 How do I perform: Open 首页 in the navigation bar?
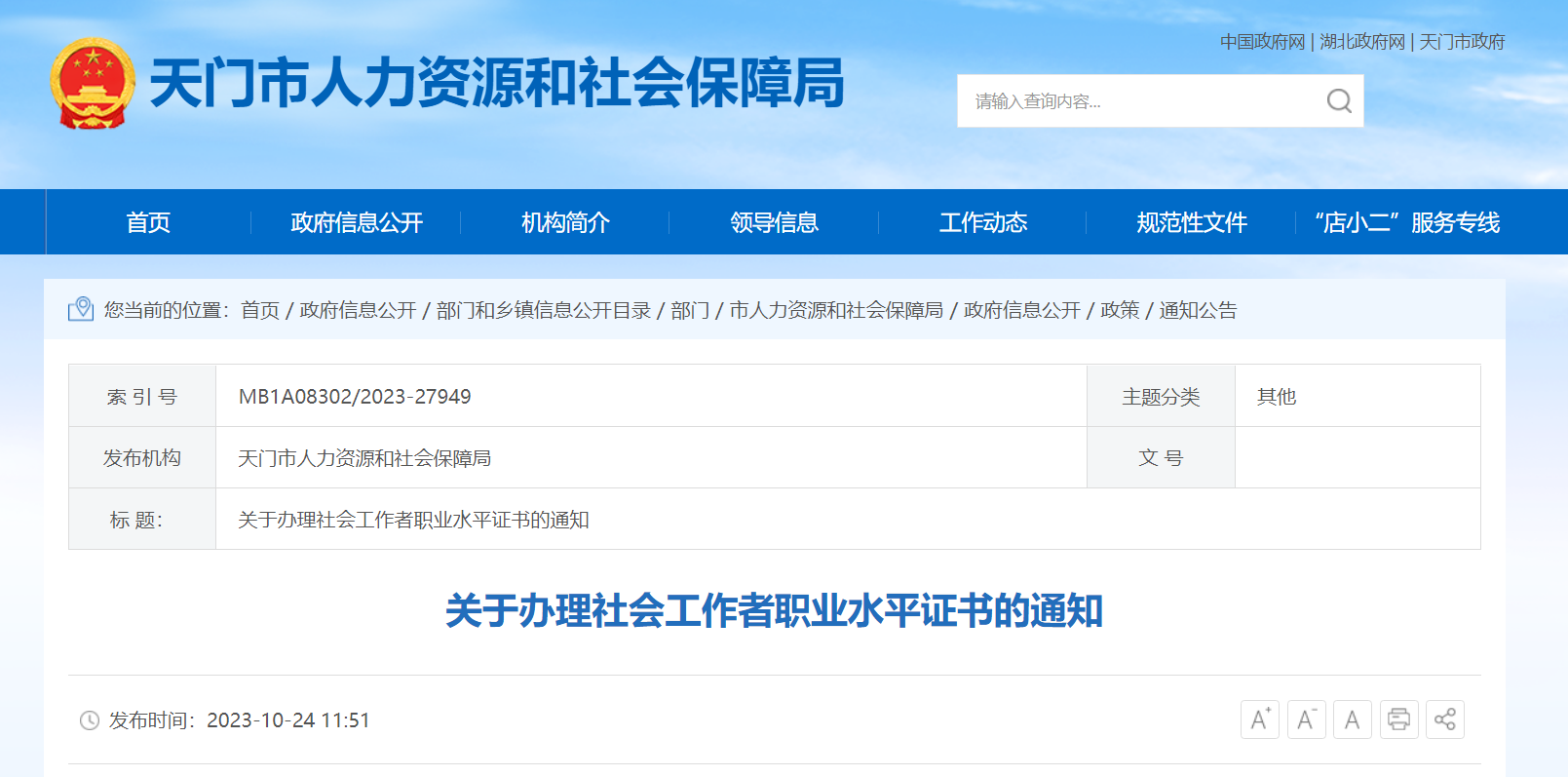(x=148, y=222)
